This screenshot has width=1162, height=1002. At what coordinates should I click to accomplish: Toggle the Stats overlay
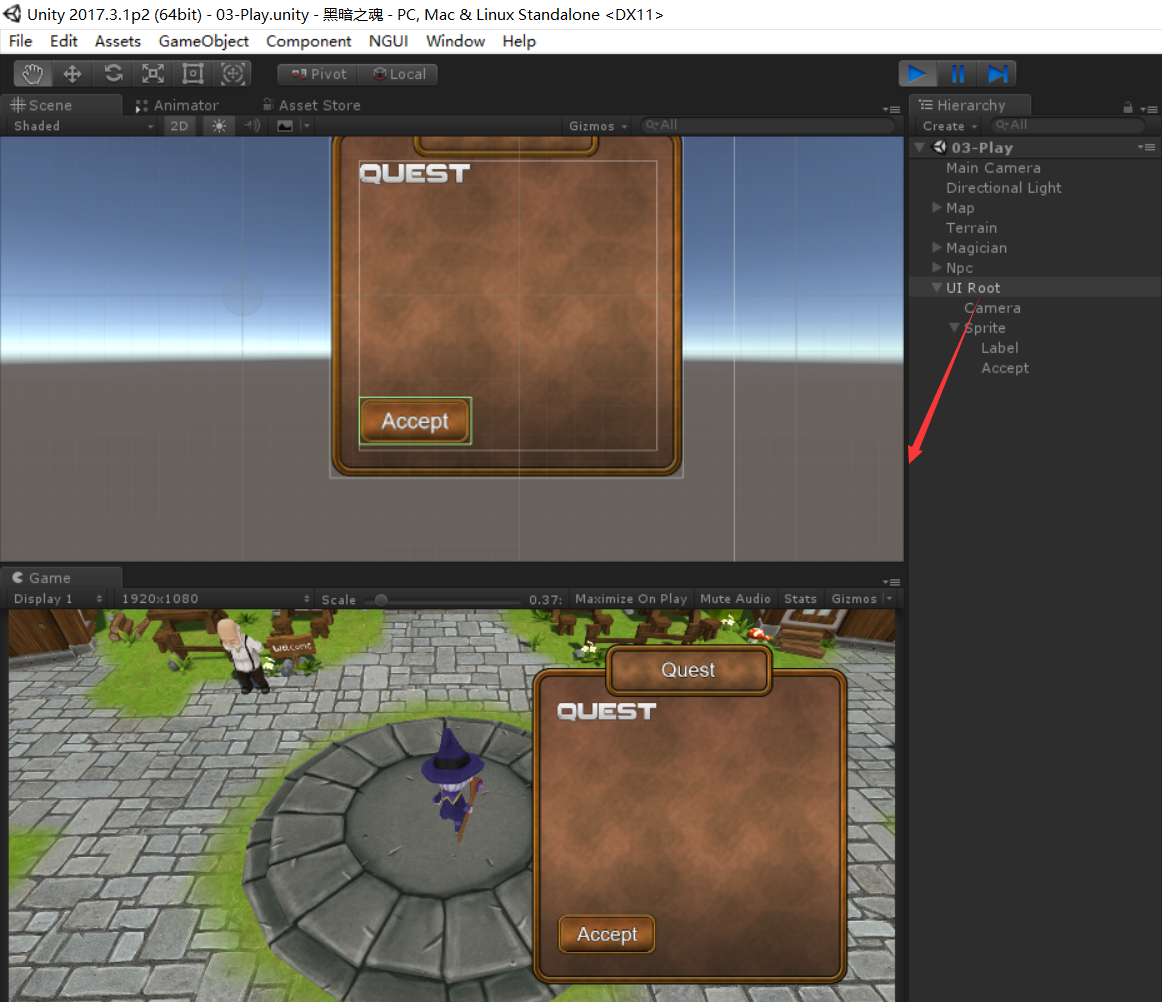pos(800,599)
